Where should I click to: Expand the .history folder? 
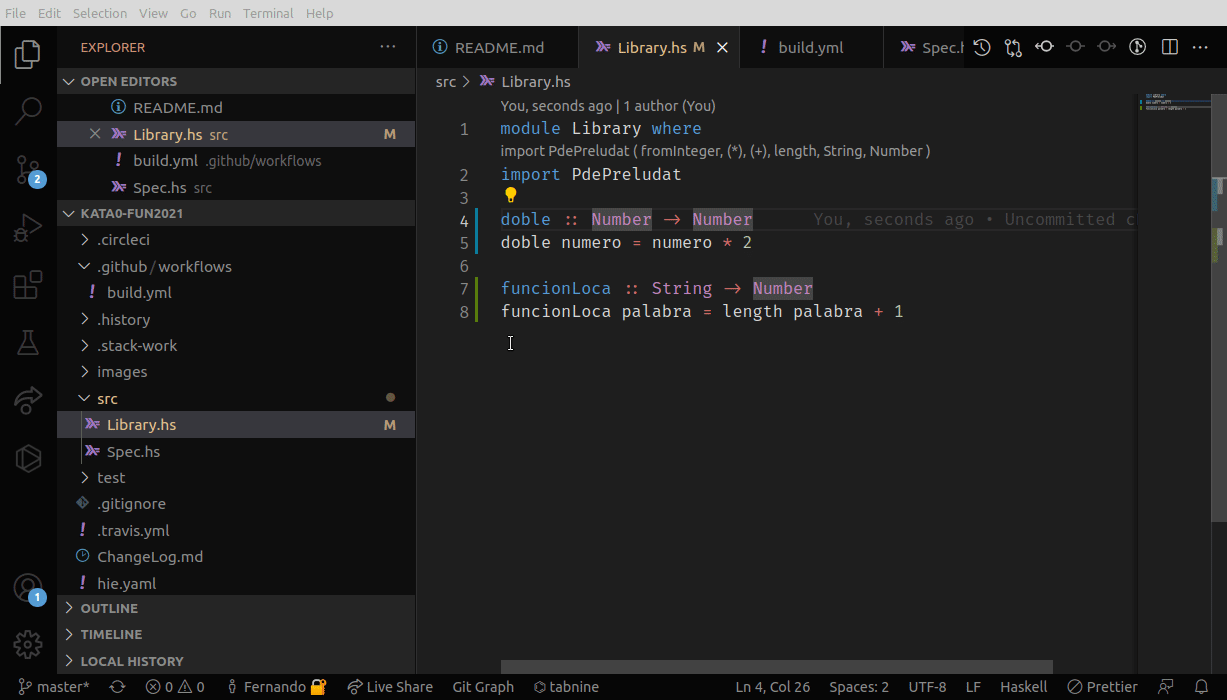[236, 319]
